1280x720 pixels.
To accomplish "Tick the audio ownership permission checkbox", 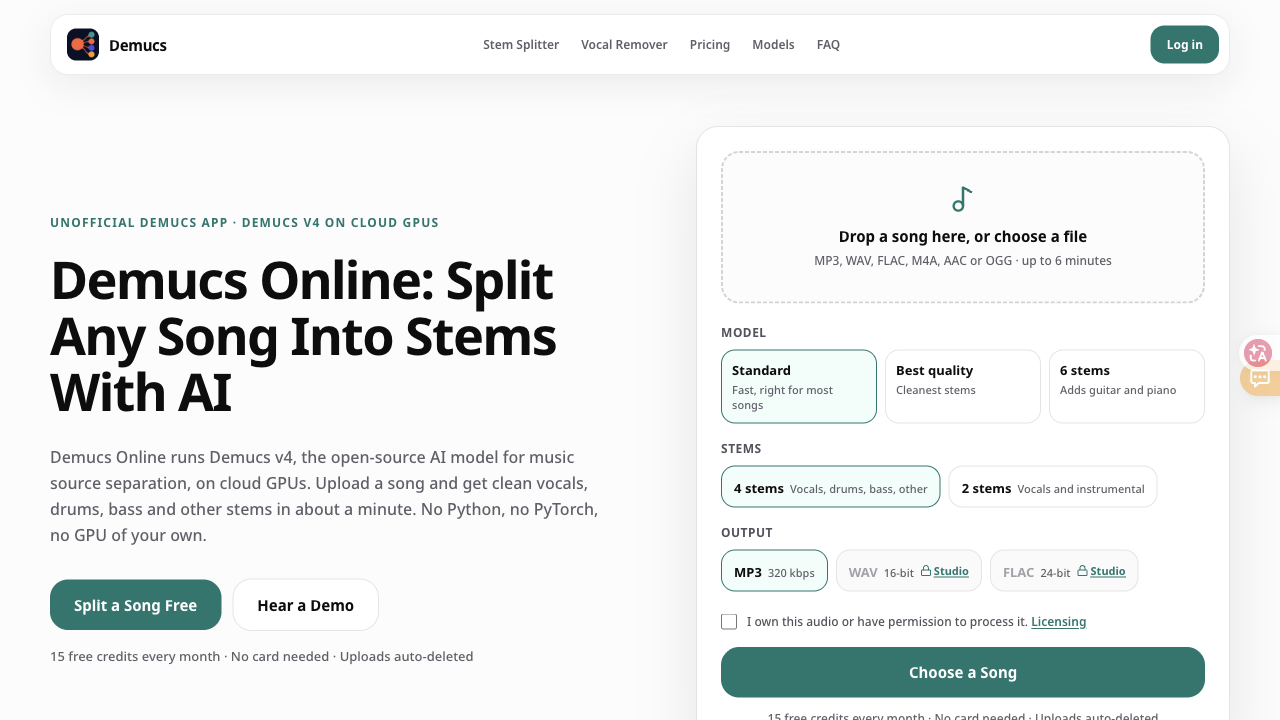I will (x=729, y=622).
